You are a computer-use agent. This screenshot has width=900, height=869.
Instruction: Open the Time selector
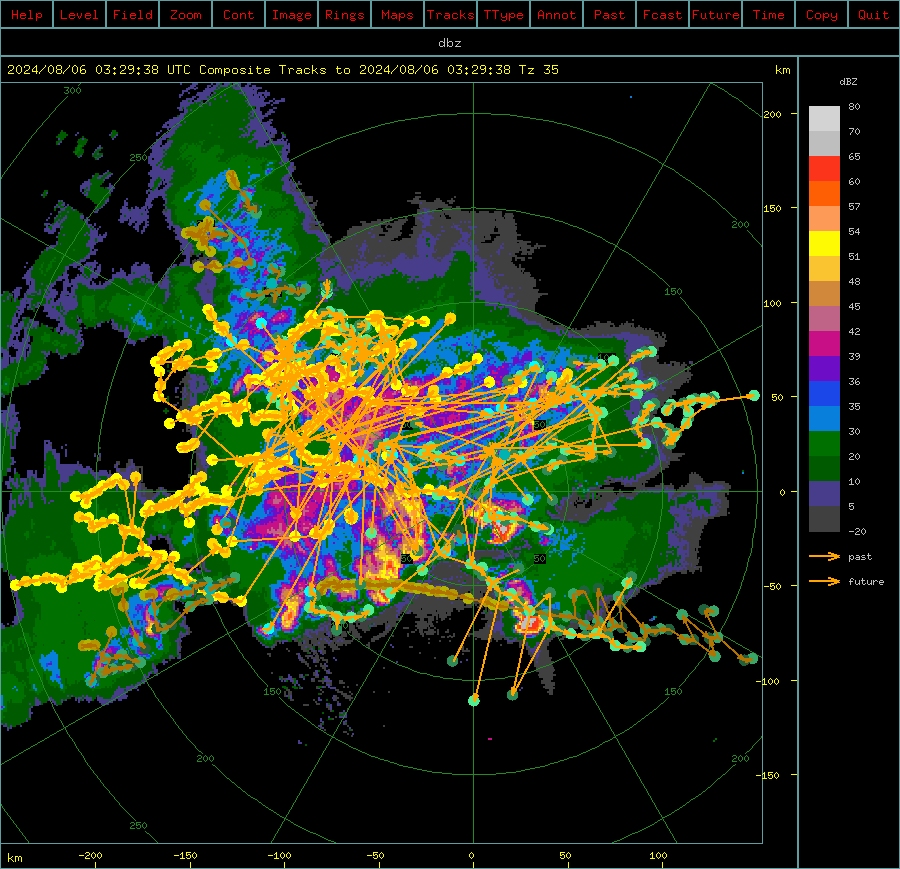pos(769,15)
